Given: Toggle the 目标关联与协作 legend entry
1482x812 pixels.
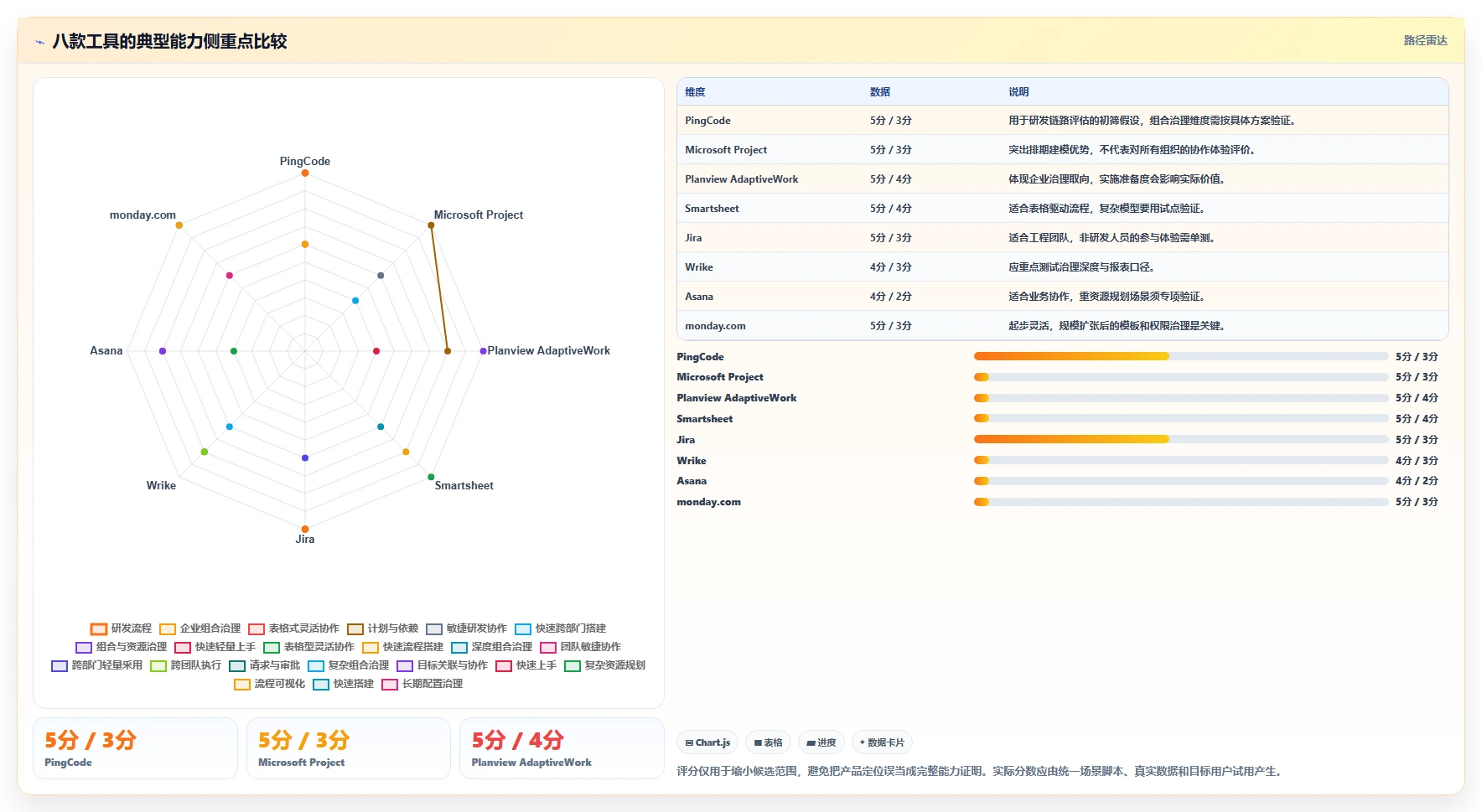Looking at the screenshot, I should pos(442,665).
